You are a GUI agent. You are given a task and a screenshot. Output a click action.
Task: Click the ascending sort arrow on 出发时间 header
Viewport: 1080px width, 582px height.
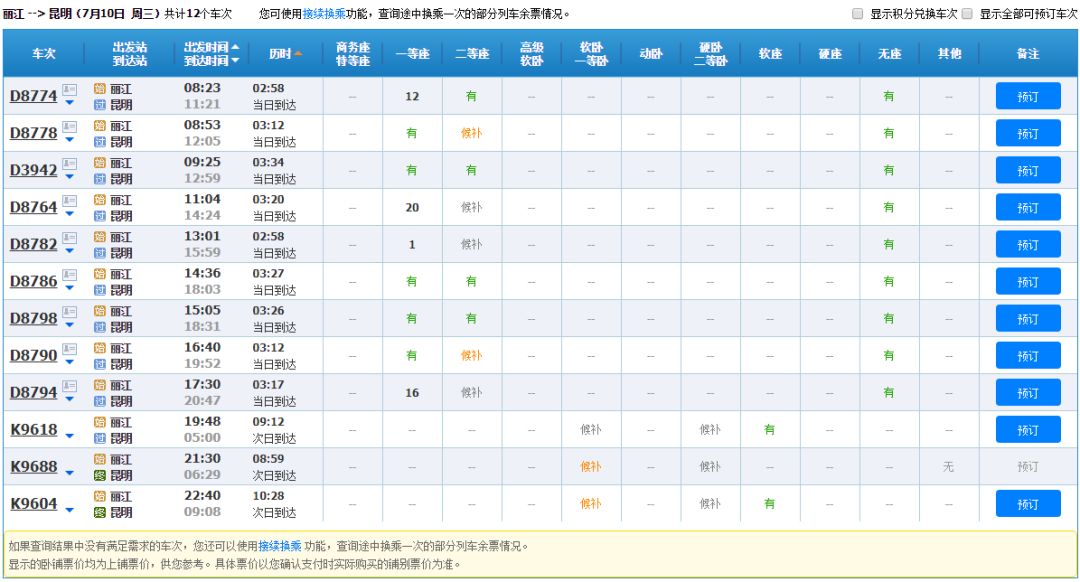[x=235, y=48]
